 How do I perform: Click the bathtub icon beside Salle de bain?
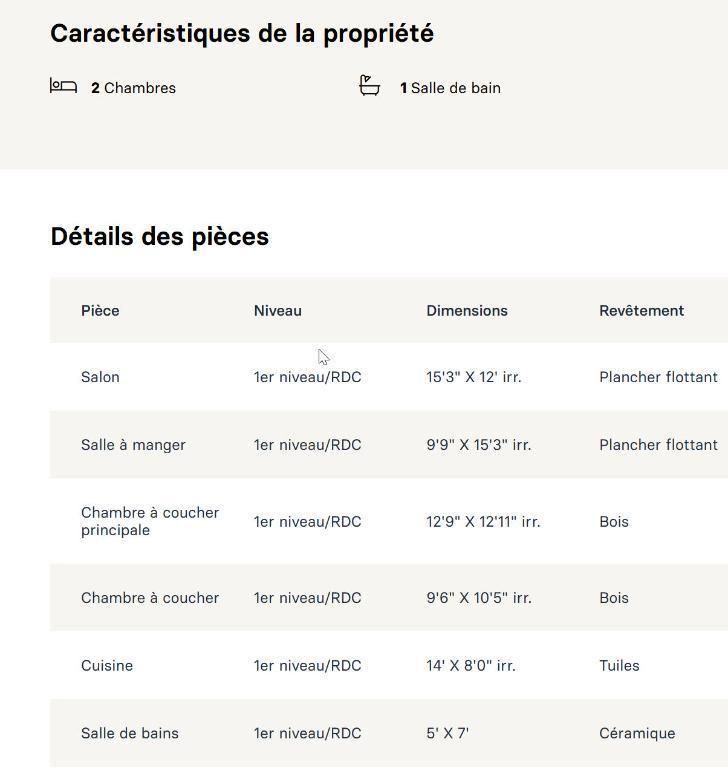pos(369,85)
